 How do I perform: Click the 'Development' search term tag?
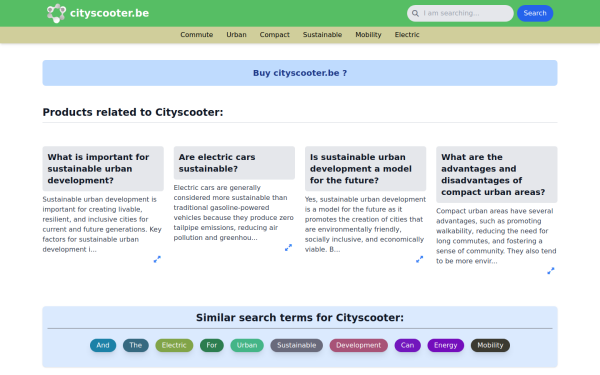(x=359, y=346)
